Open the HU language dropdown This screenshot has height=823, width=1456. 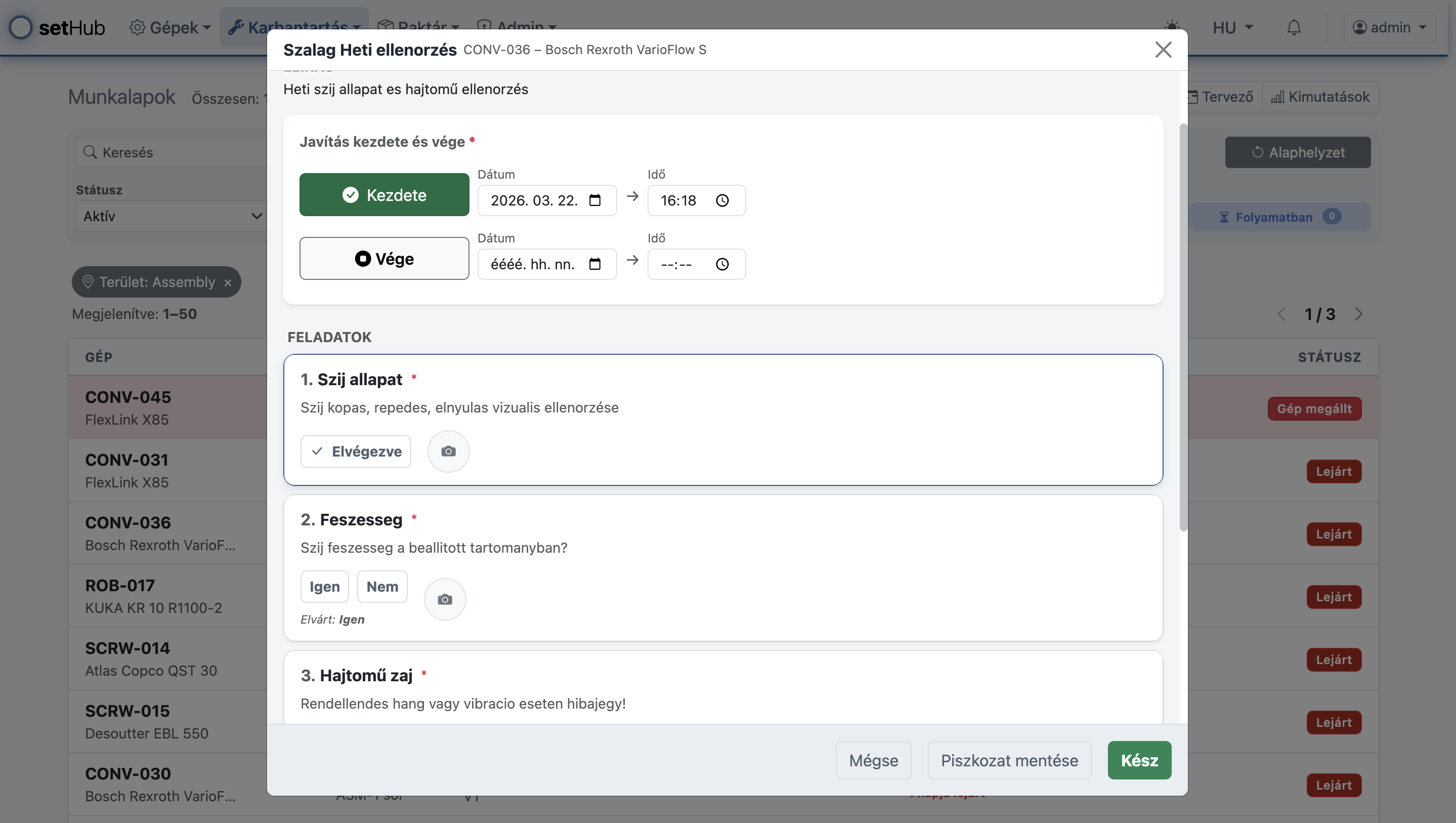pyautogui.click(x=1232, y=27)
